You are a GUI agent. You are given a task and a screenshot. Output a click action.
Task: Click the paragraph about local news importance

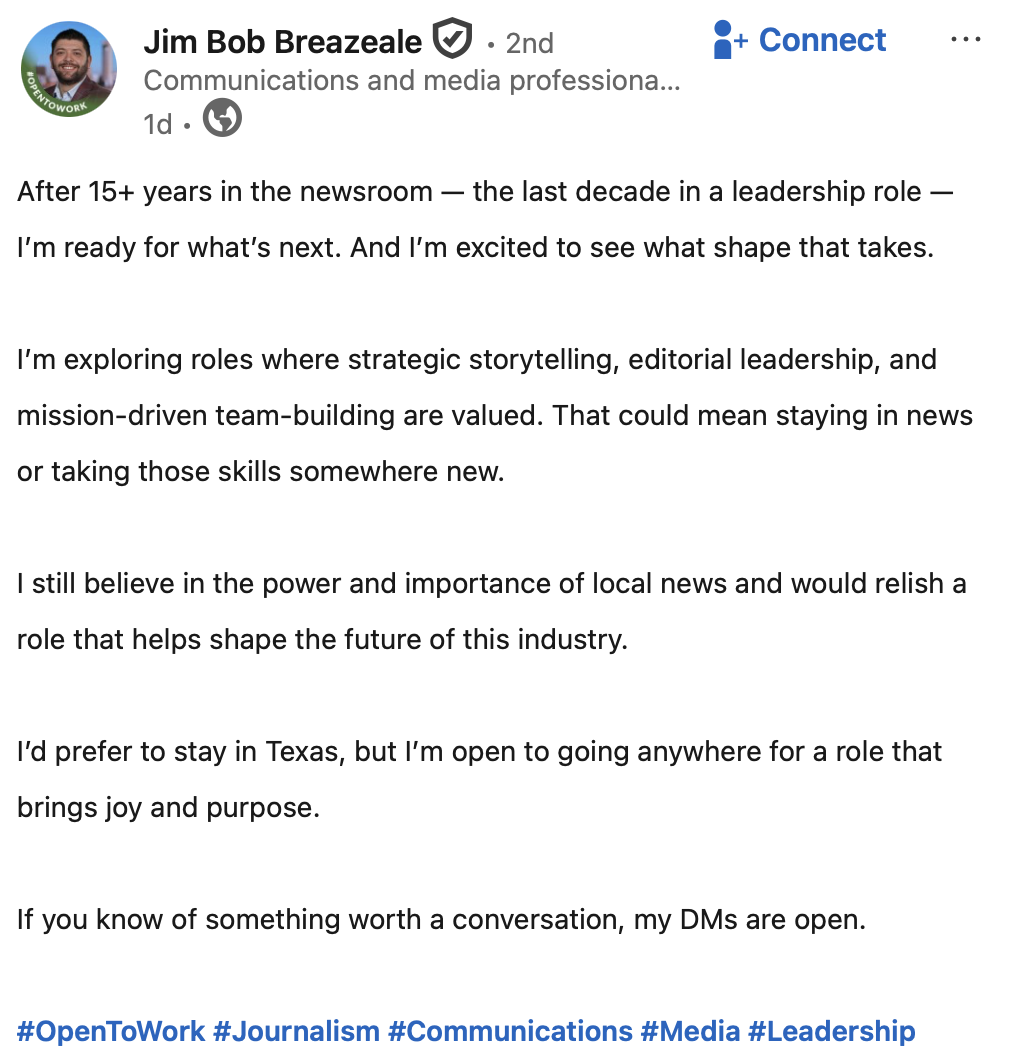490,611
